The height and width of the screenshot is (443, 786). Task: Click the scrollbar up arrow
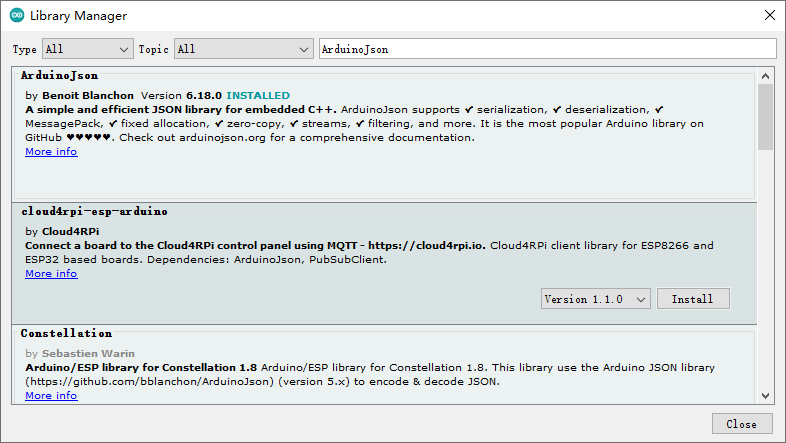pyautogui.click(x=765, y=76)
